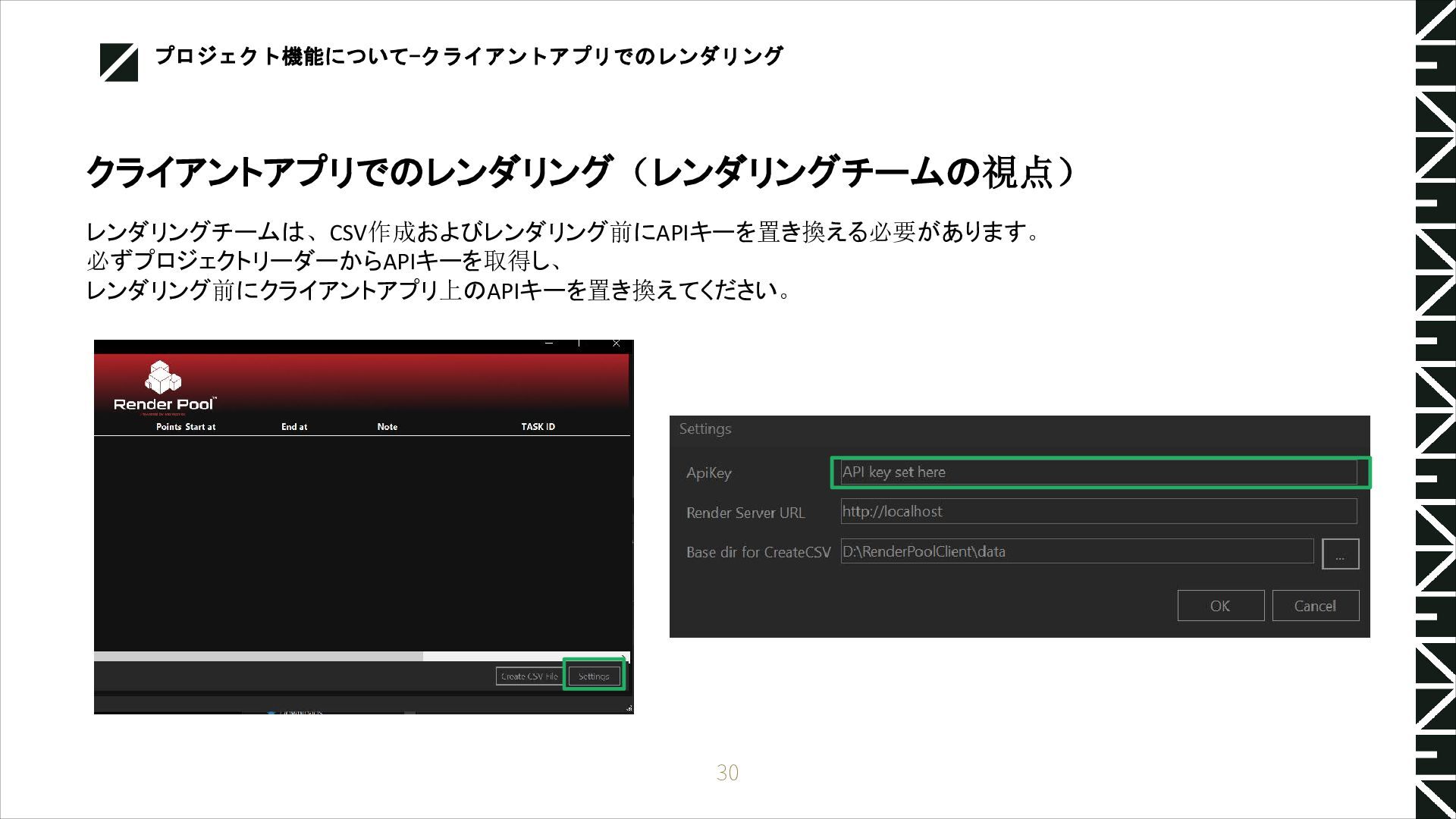Click the End at column header
The height and width of the screenshot is (819, 1456).
click(294, 427)
